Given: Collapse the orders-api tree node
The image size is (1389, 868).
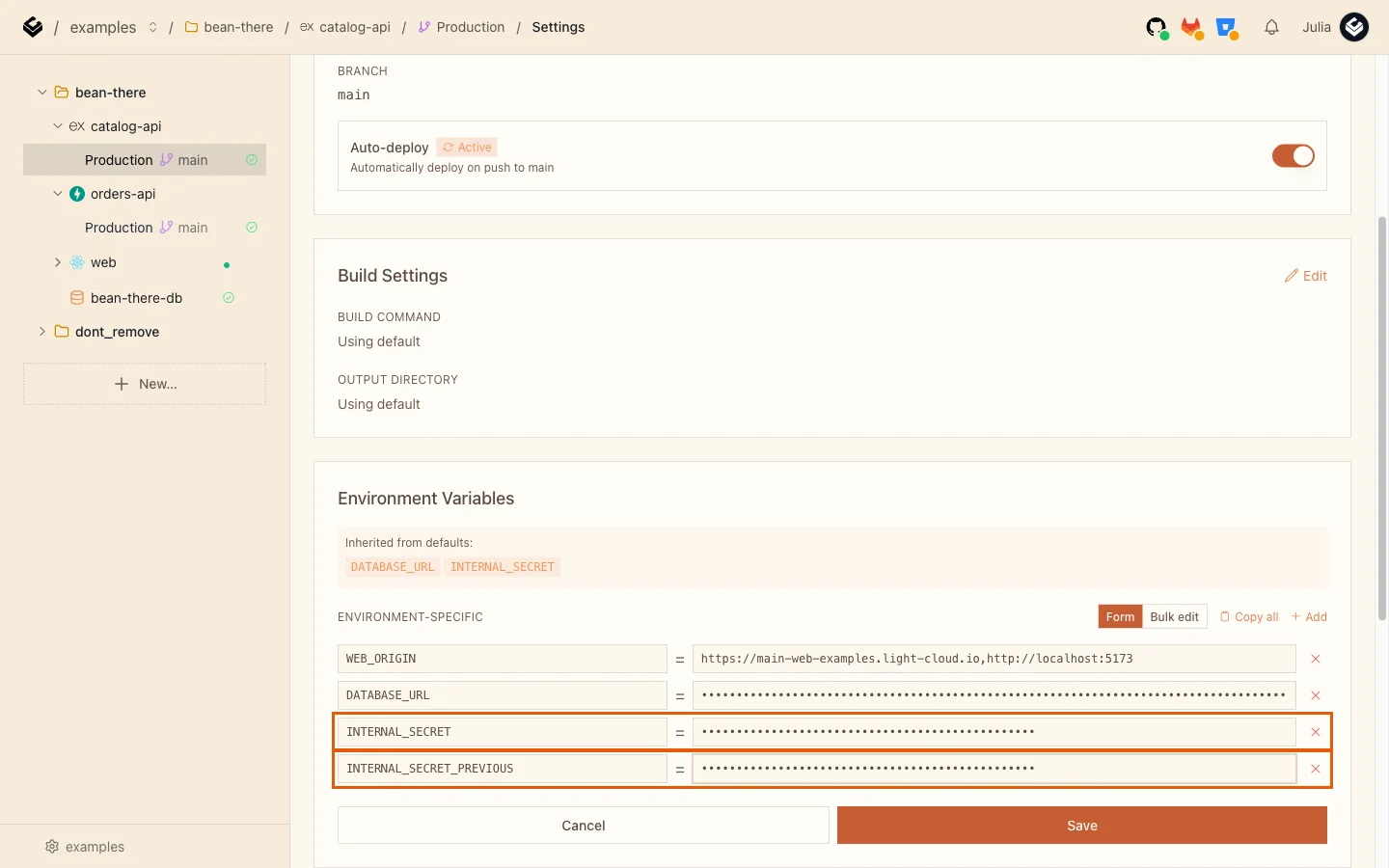Looking at the screenshot, I should coord(58,194).
